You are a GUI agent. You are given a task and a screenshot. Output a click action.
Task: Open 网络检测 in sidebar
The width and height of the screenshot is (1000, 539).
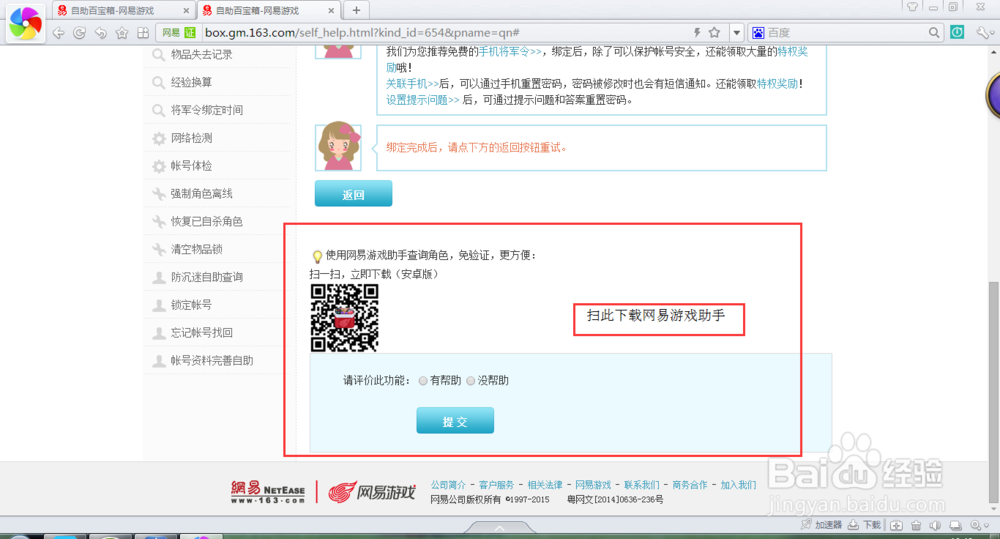(191, 138)
